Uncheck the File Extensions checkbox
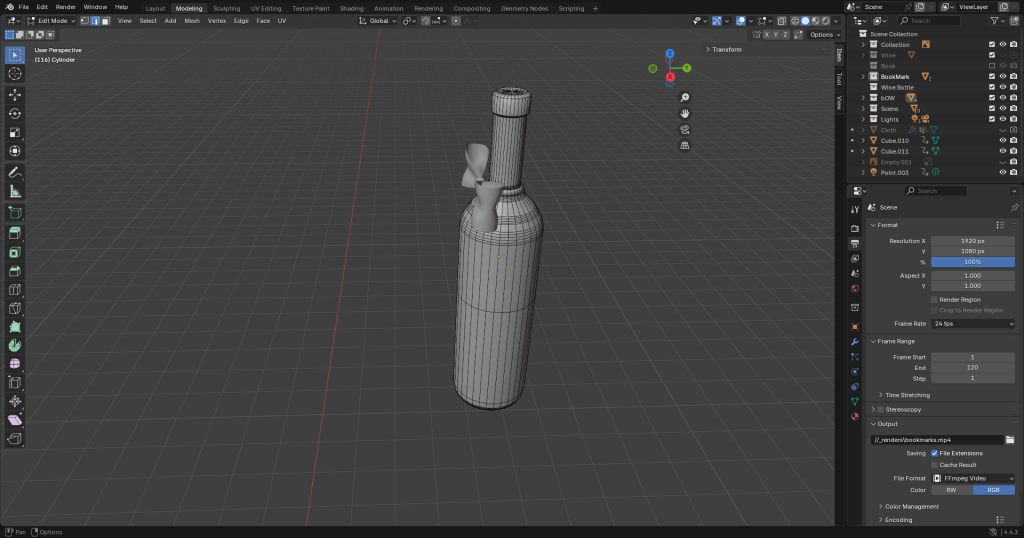 click(x=934, y=453)
